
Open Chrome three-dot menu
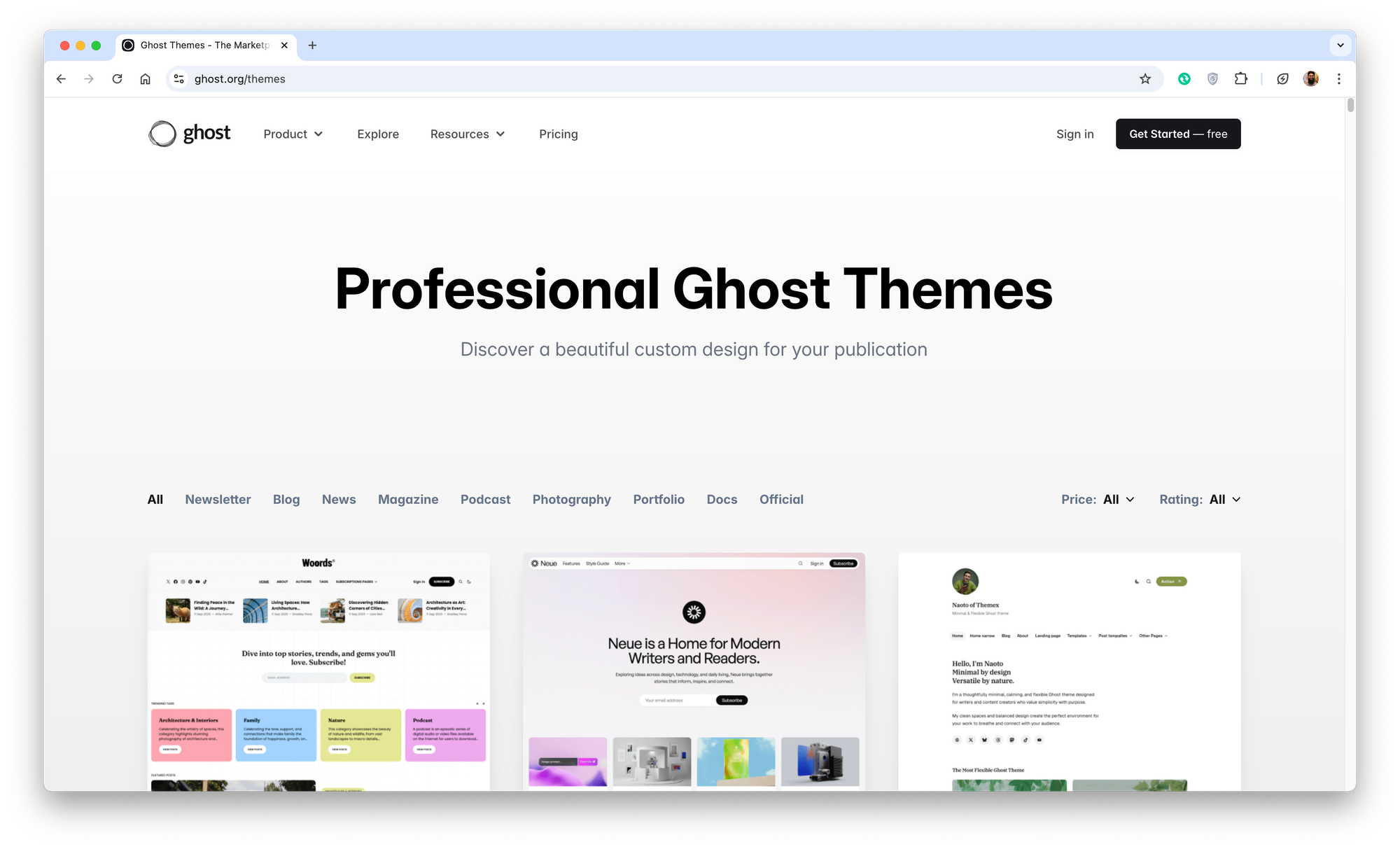point(1338,79)
